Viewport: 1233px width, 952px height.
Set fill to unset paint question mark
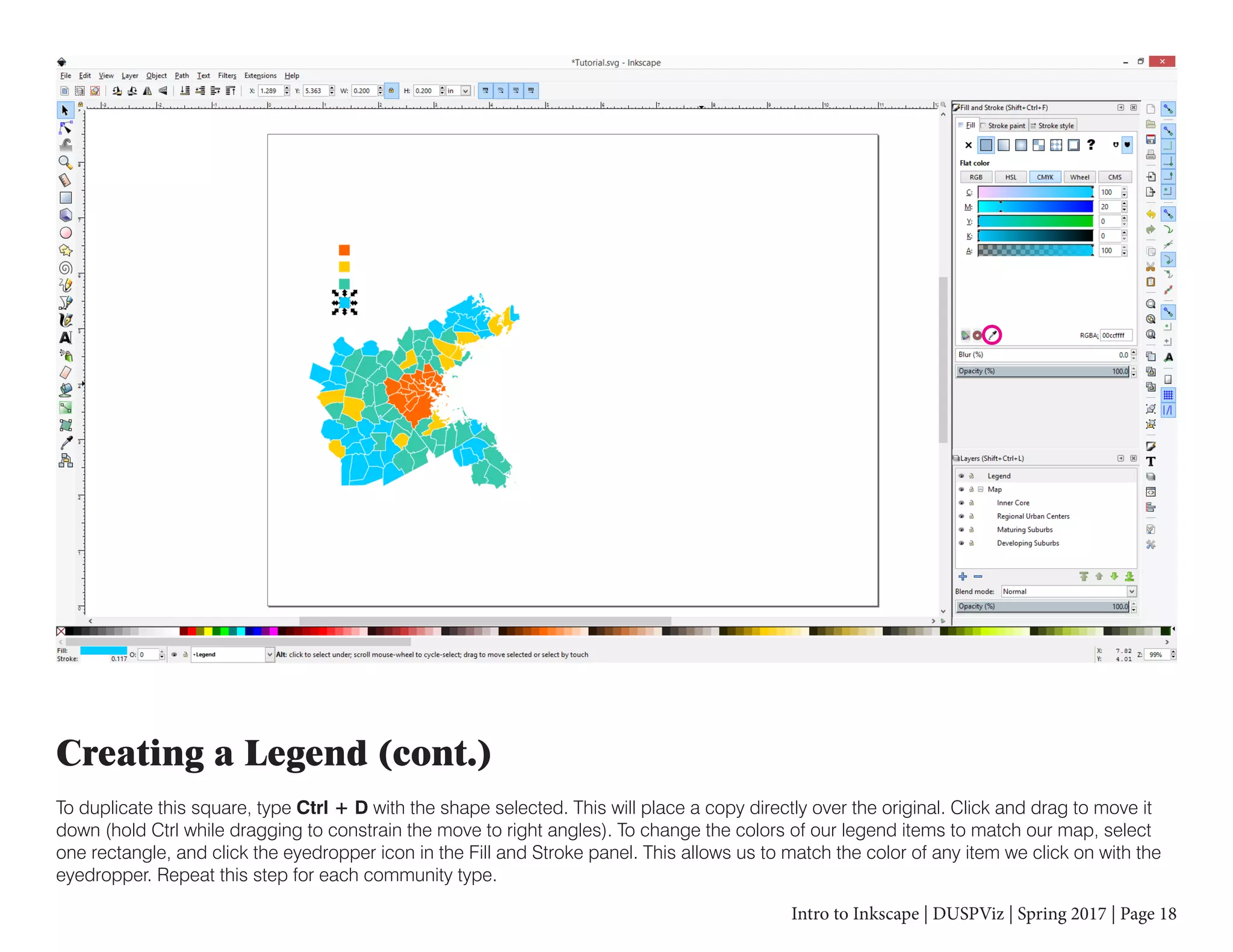(x=1091, y=145)
